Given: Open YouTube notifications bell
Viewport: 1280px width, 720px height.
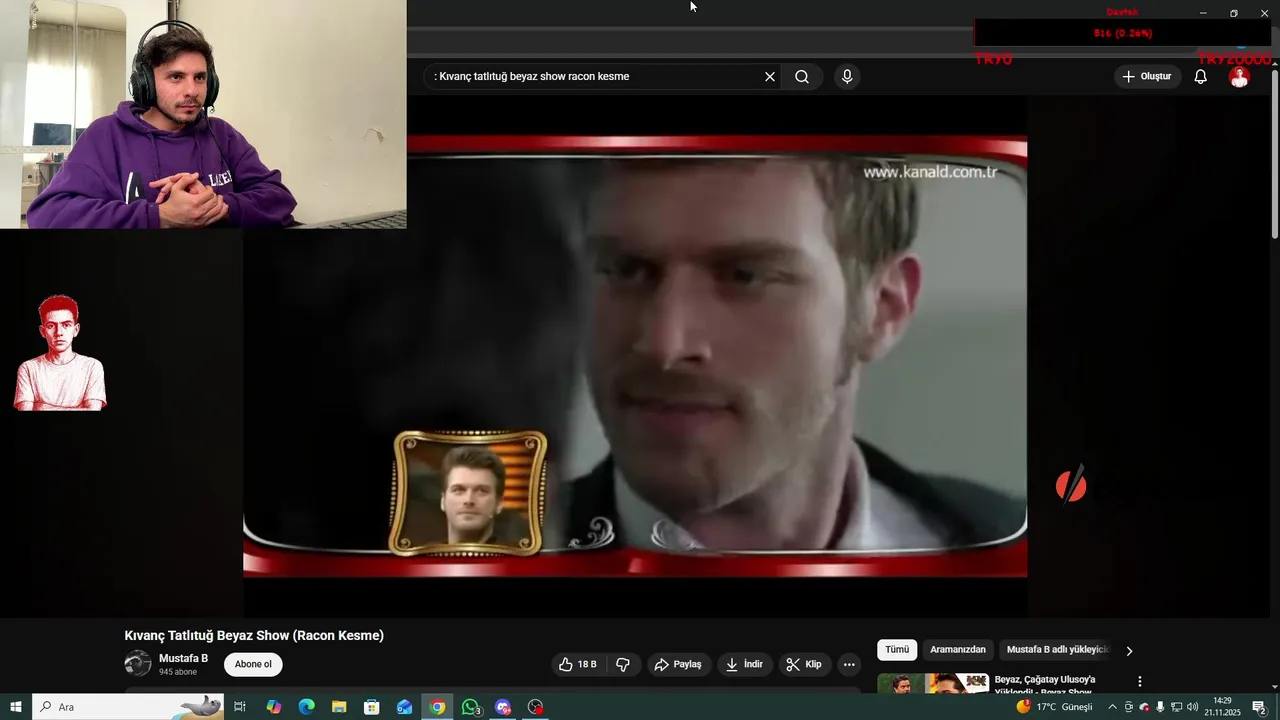Looking at the screenshot, I should (x=1201, y=77).
